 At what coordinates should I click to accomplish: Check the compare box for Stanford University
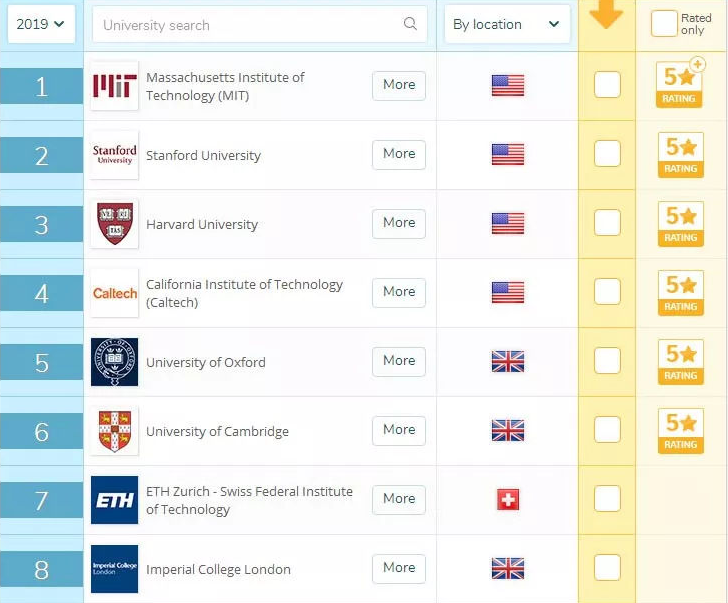[x=607, y=154]
